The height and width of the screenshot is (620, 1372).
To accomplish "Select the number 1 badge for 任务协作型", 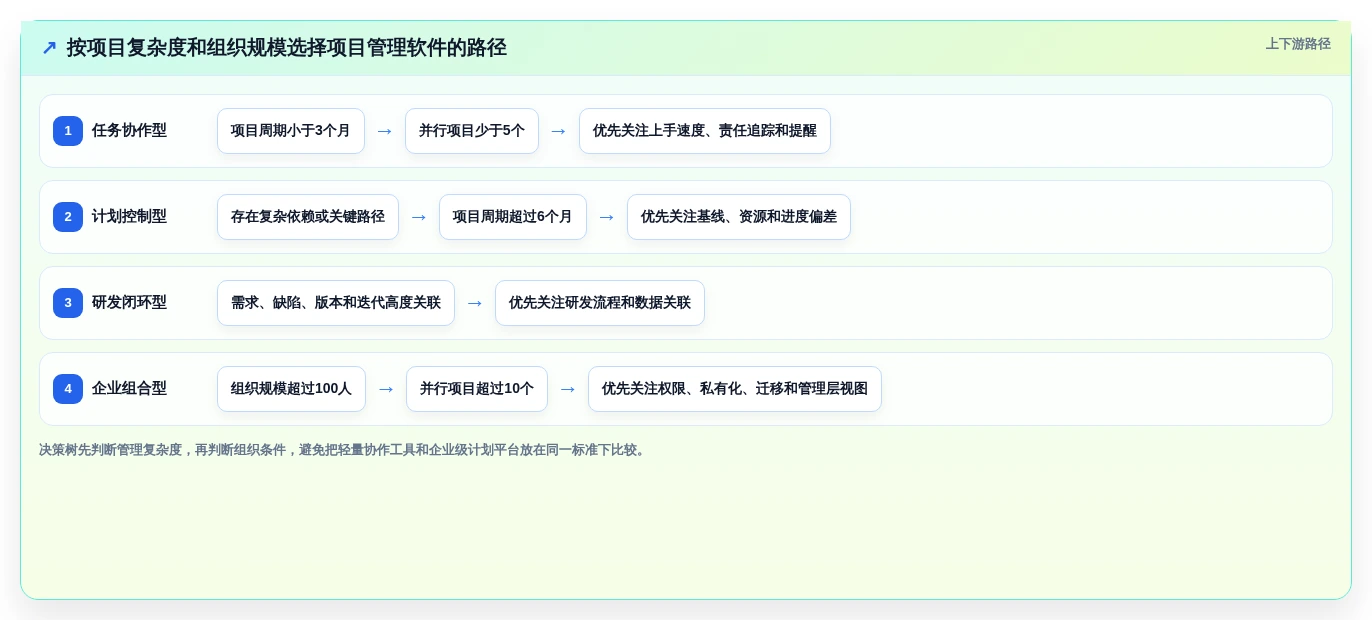I will coord(68,131).
